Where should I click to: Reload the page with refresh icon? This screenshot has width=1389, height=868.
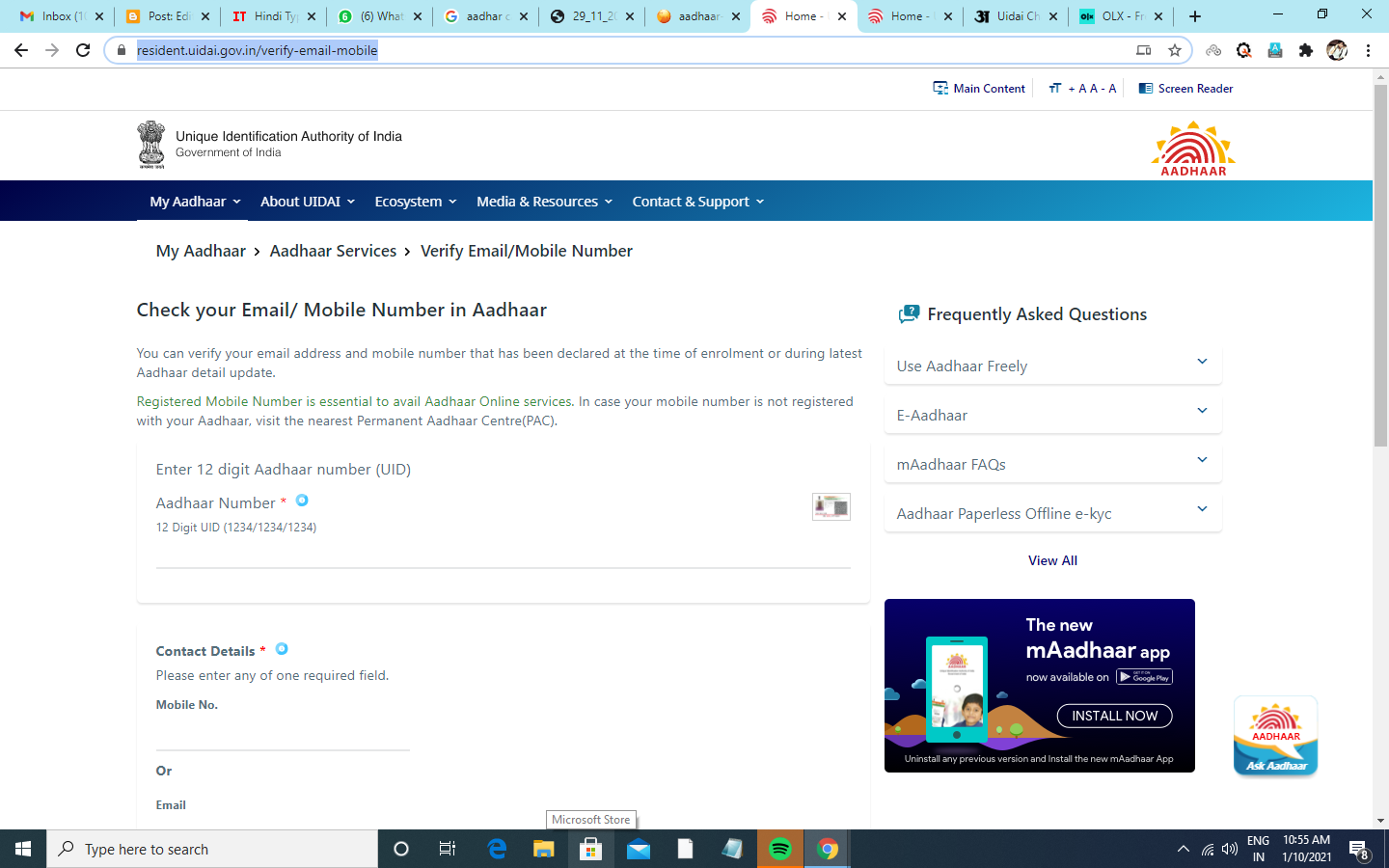click(x=83, y=50)
